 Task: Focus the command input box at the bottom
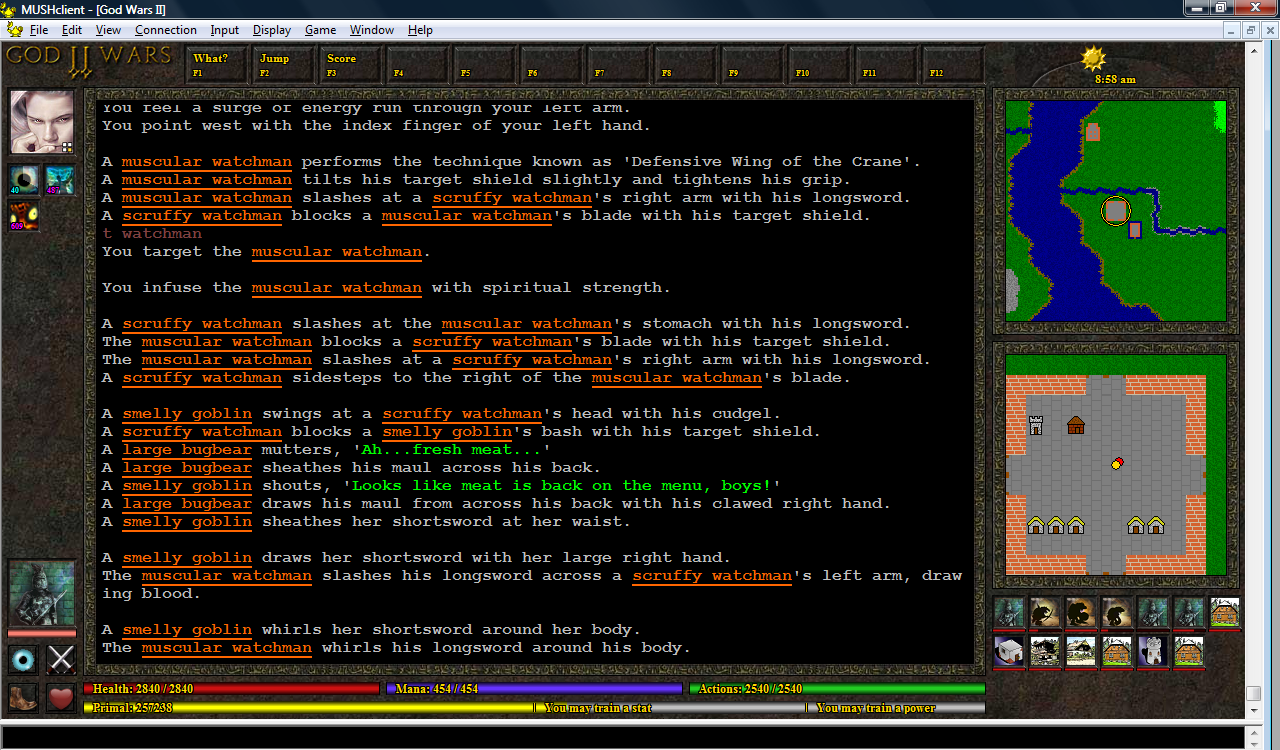coord(622,737)
